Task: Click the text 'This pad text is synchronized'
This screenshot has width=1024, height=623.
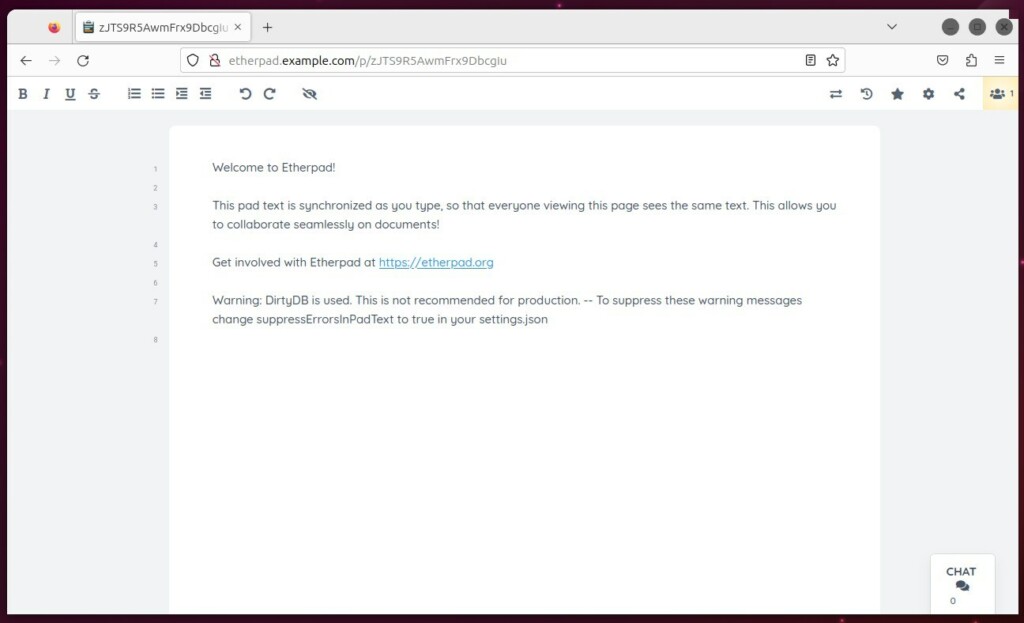Action: (292, 206)
